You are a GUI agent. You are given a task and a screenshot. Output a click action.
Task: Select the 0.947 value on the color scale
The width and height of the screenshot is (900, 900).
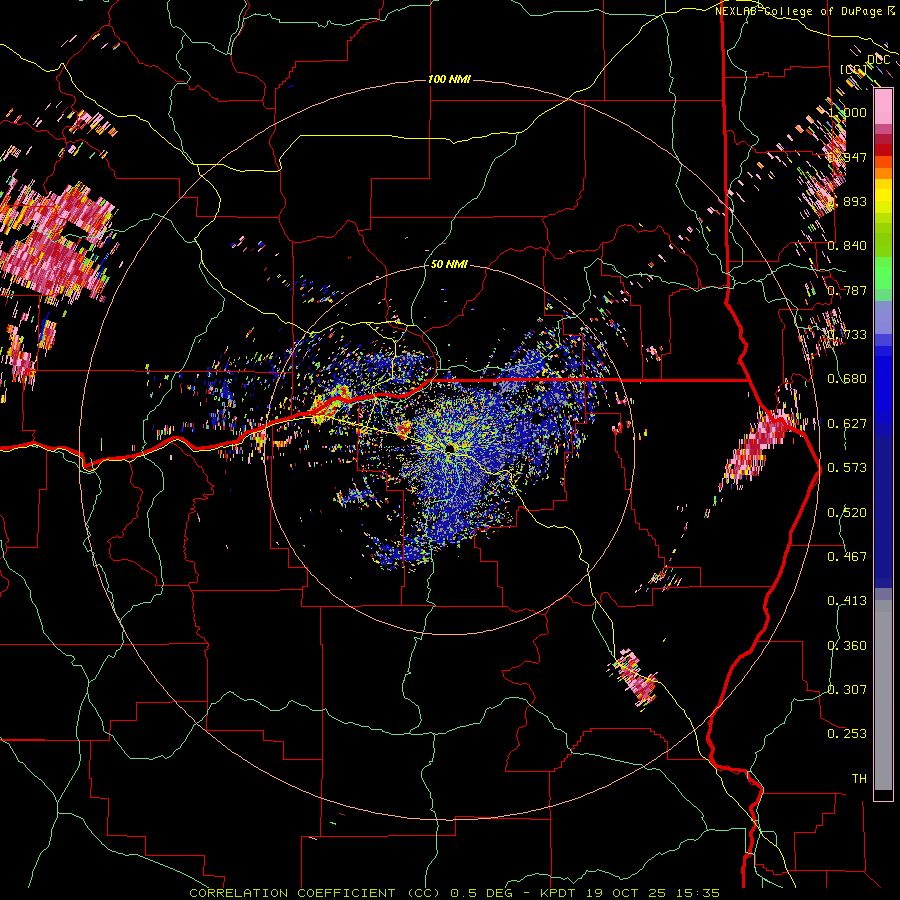coord(848,157)
